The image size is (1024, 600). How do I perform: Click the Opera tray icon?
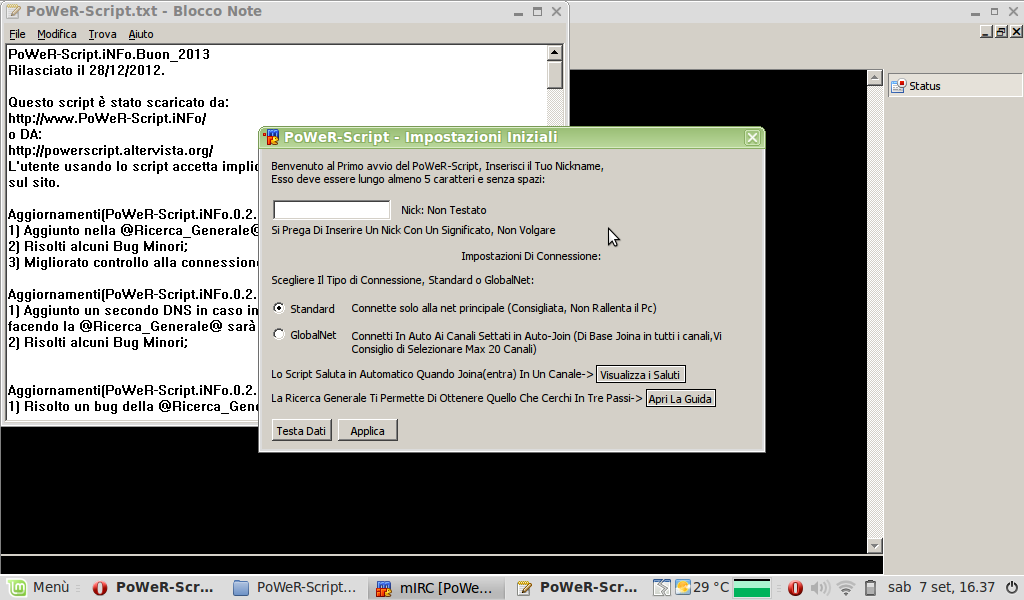click(795, 588)
